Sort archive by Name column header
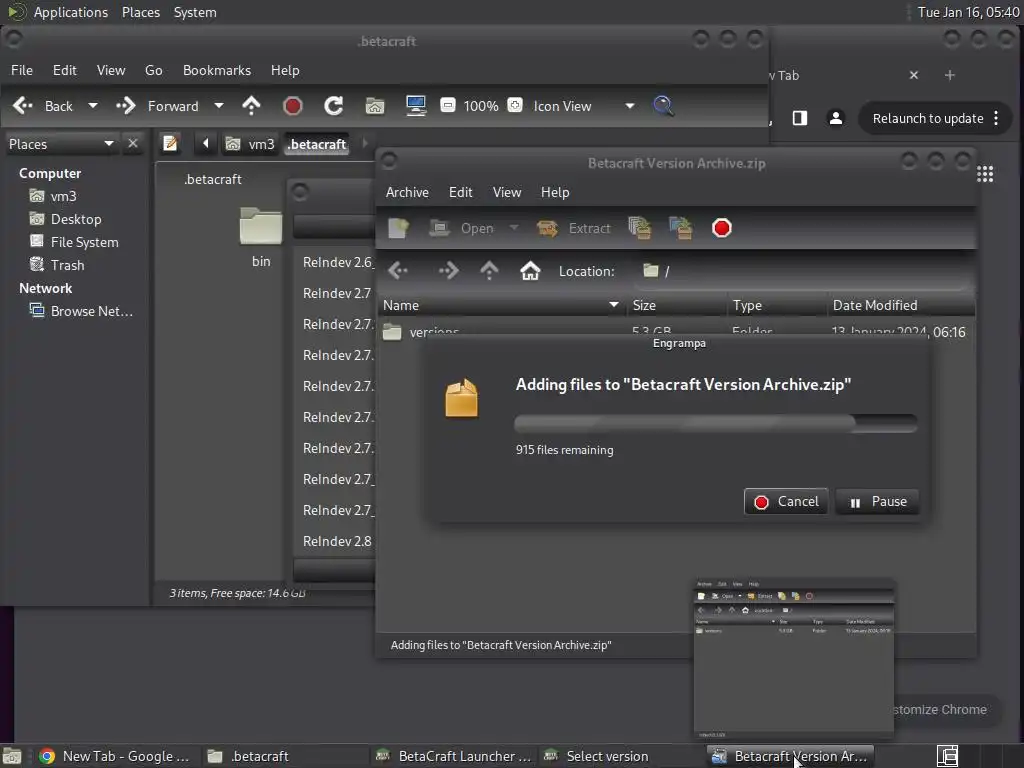This screenshot has height=768, width=1024. pos(500,305)
